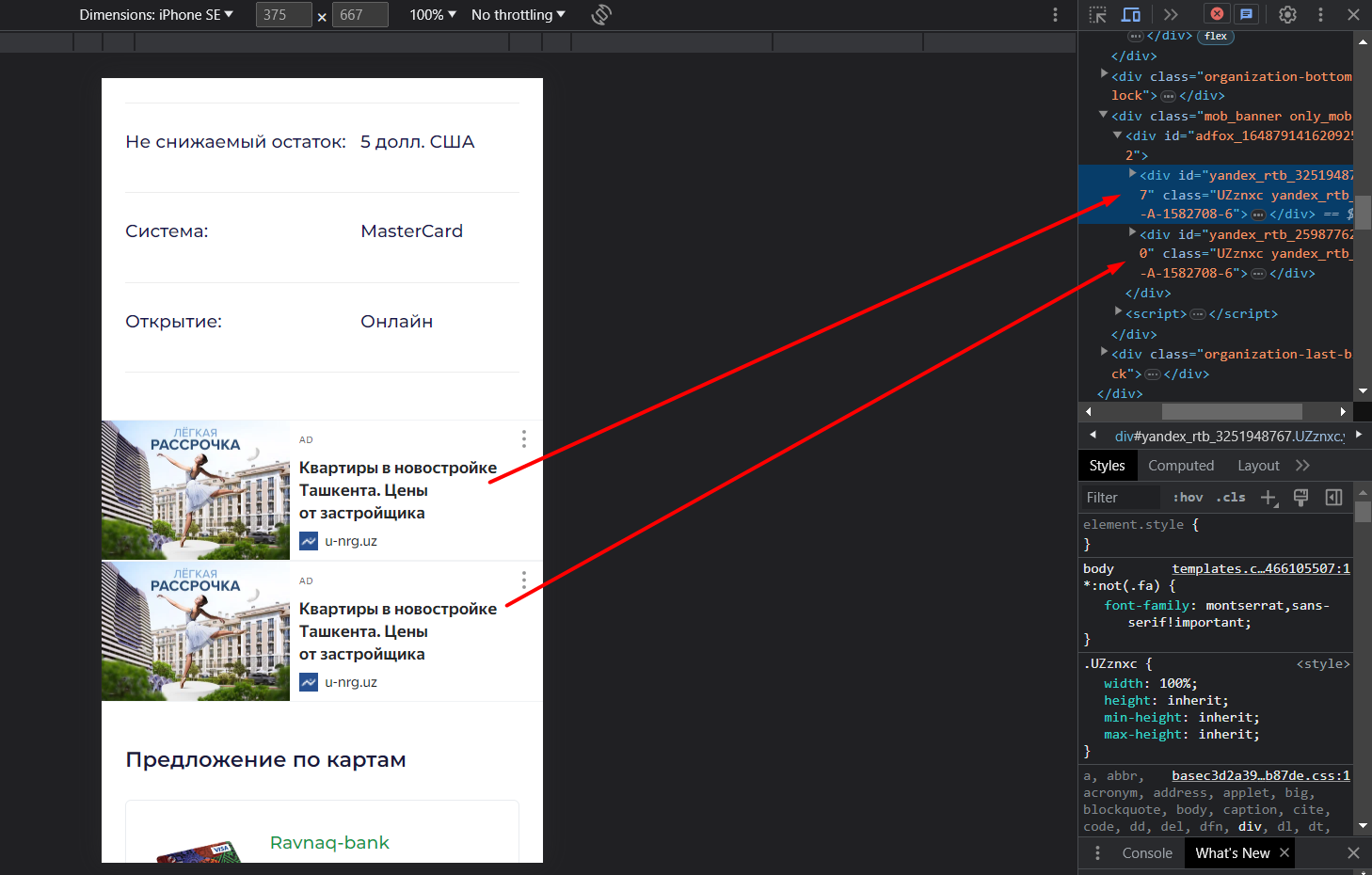
Task: Close the DevTools panel
Action: (1353, 14)
